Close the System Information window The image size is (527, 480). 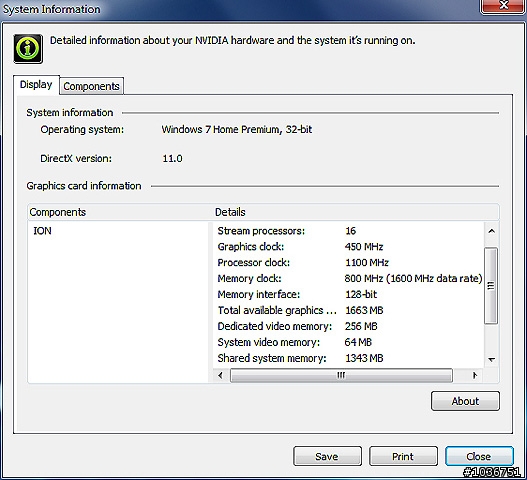503,7
